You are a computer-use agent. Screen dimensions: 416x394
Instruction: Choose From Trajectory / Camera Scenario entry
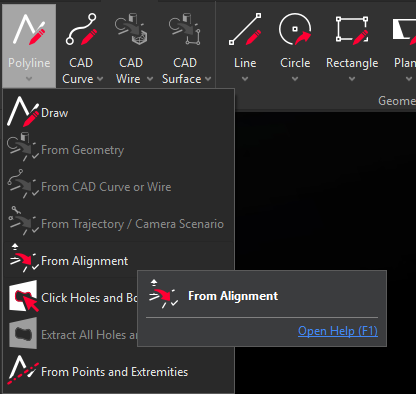click(119, 224)
